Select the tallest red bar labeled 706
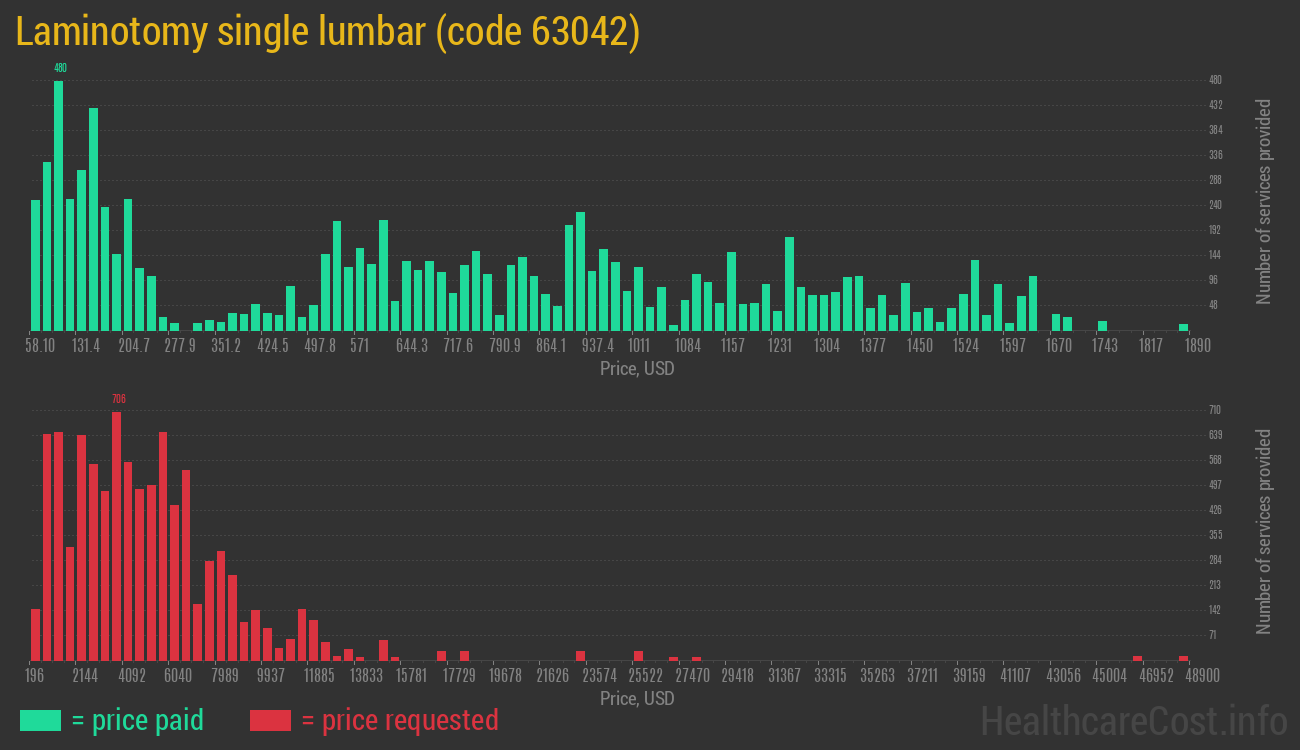The width and height of the screenshot is (1300, 750). pyautogui.click(x=117, y=535)
